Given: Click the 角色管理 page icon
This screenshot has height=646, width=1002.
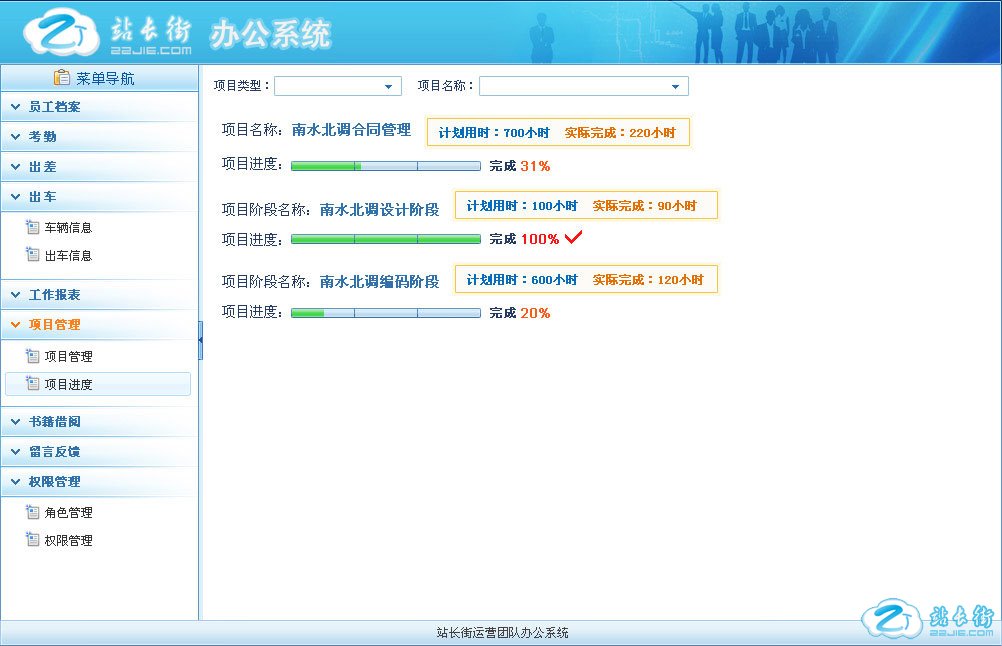Looking at the screenshot, I should [x=33, y=512].
